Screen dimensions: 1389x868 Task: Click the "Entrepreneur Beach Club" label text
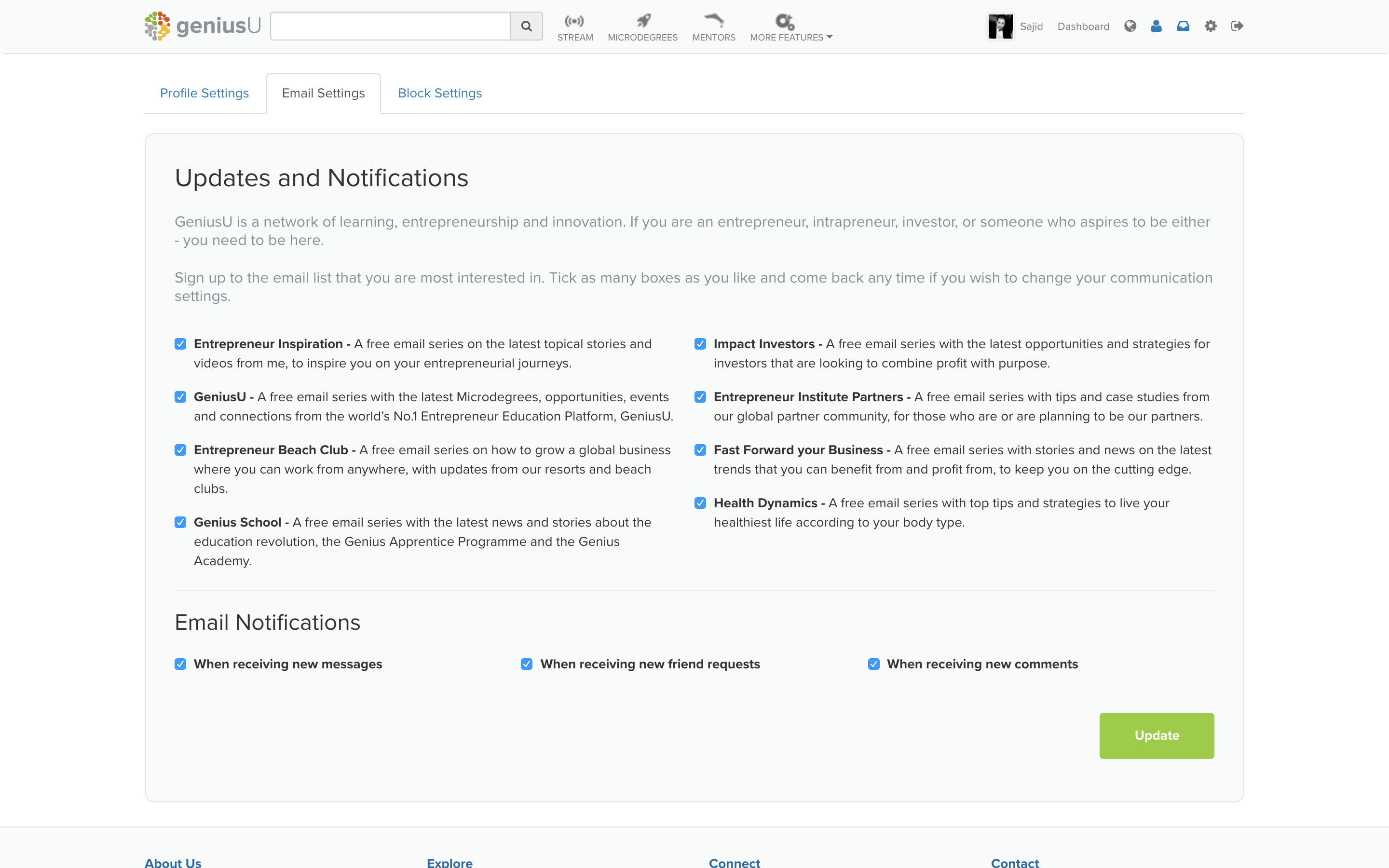point(271,450)
